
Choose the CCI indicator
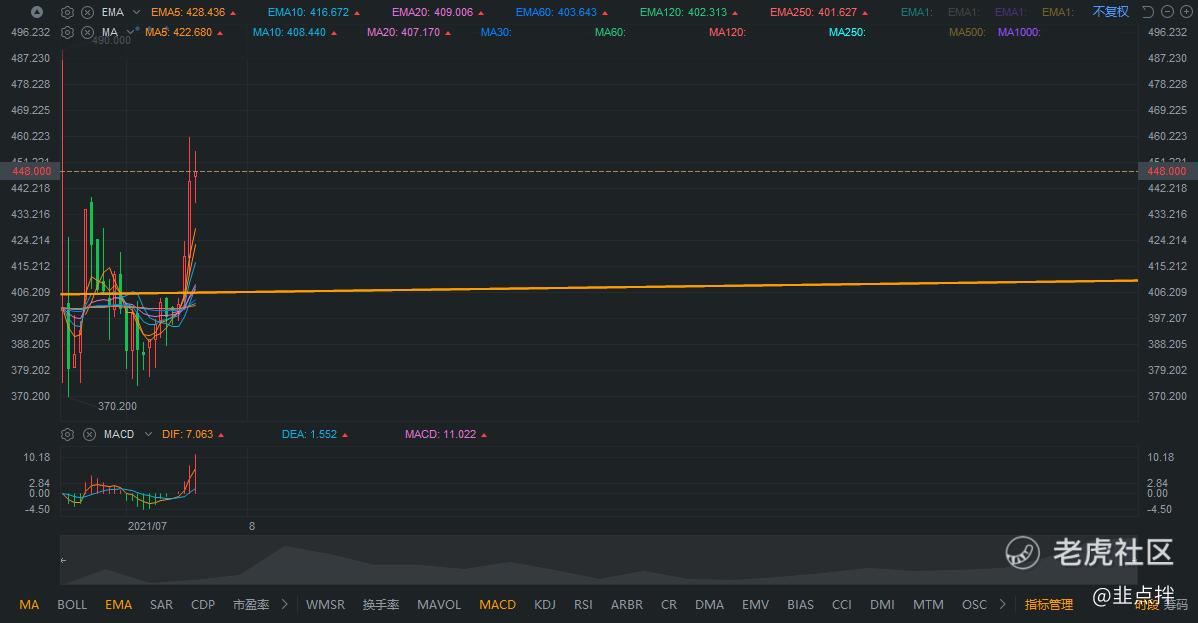(x=841, y=605)
